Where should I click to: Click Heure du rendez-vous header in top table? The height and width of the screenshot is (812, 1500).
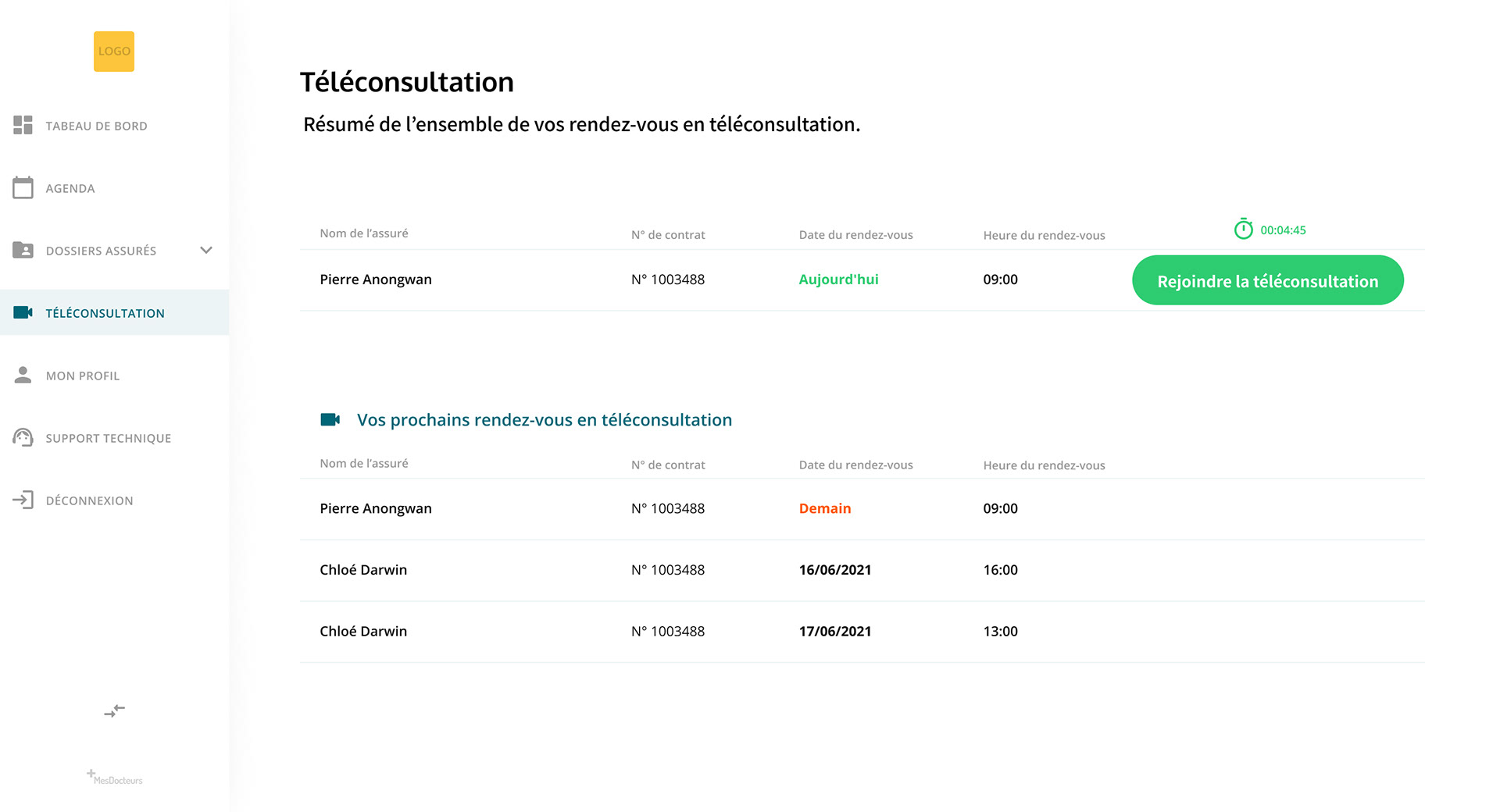1044,235
